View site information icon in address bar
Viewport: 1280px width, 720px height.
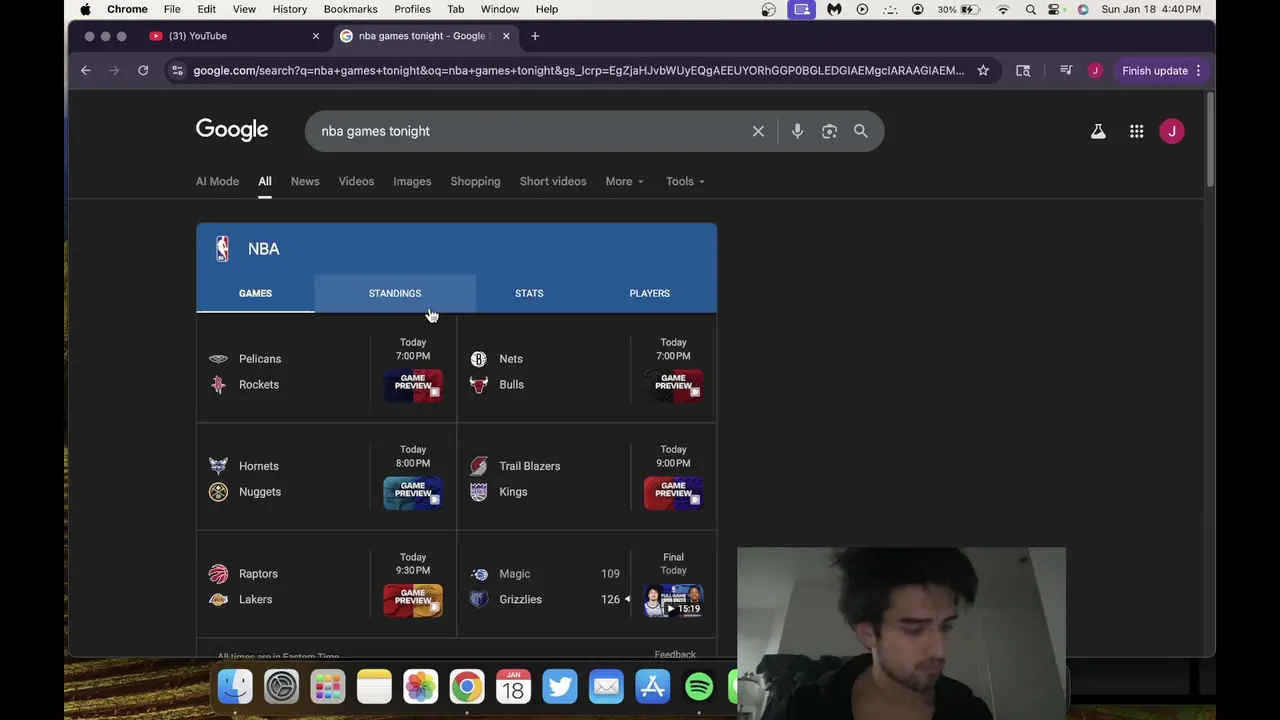click(x=177, y=70)
